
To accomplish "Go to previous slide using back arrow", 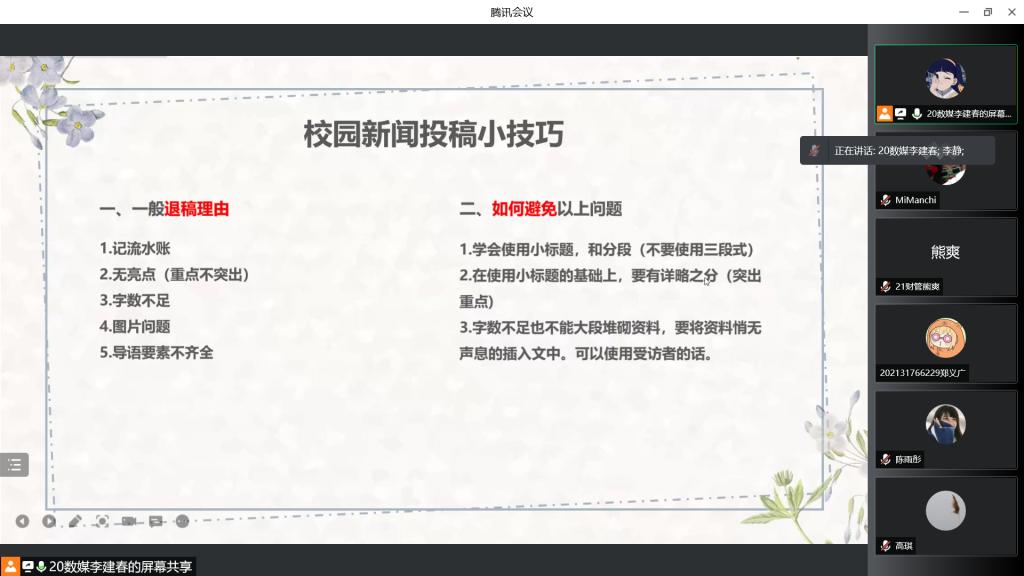I will pyautogui.click(x=22, y=521).
